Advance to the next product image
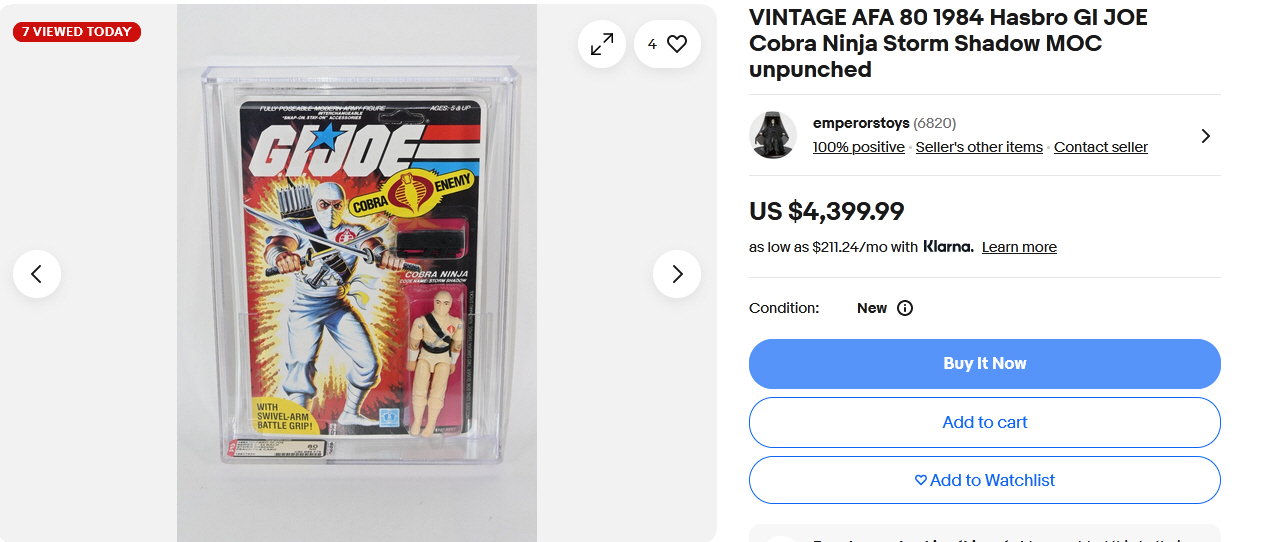Image resolution: width=1267 pixels, height=542 pixels. pyautogui.click(x=677, y=274)
